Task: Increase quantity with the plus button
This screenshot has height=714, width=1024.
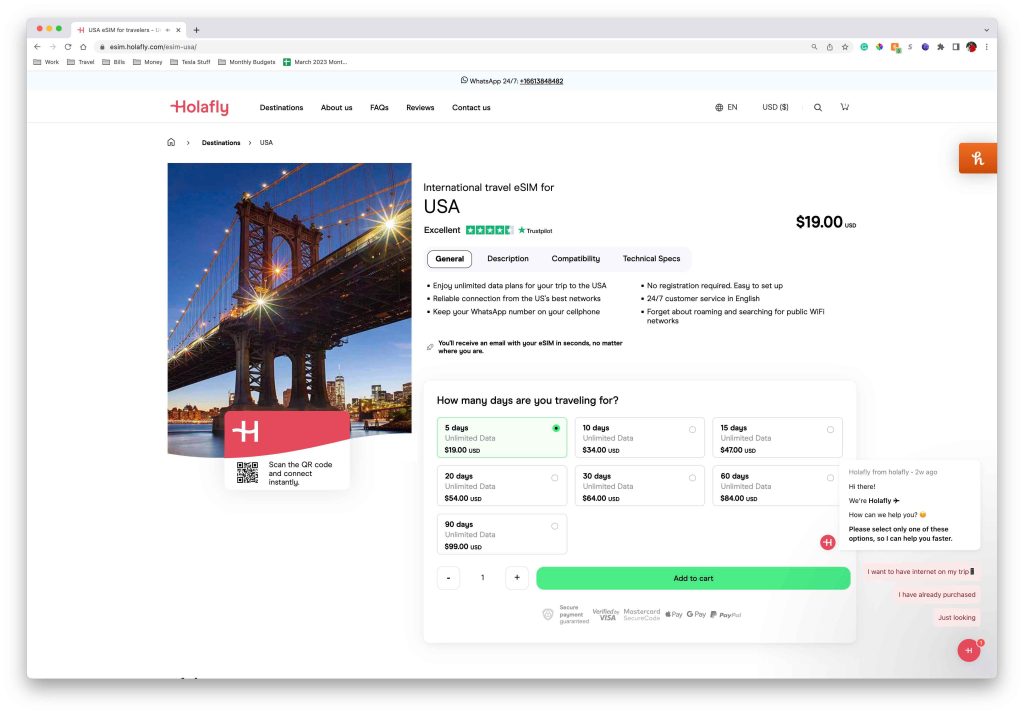Action: click(x=517, y=578)
